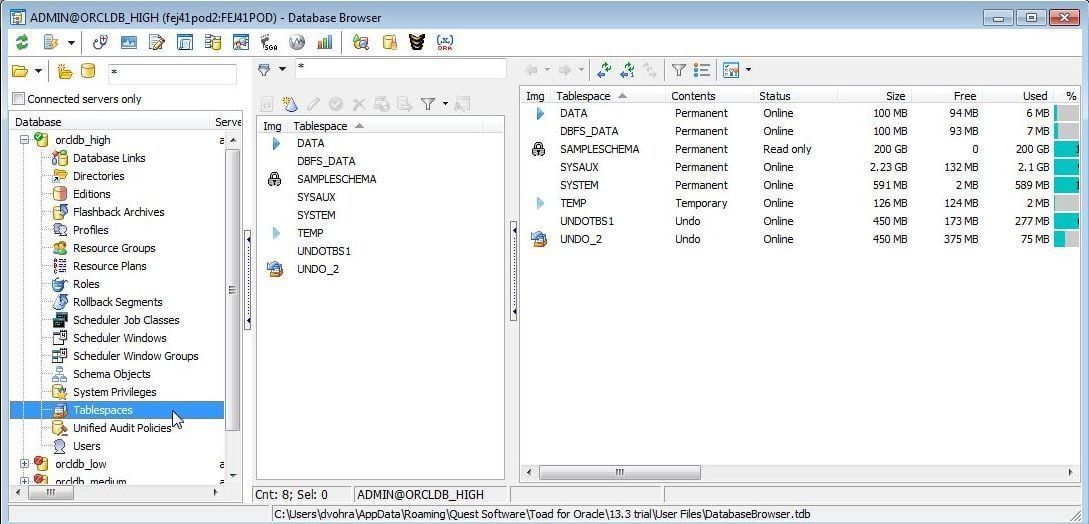Collapse the orcldb_high tree node
Image resolution: width=1089 pixels, height=524 pixels.
coord(24,140)
